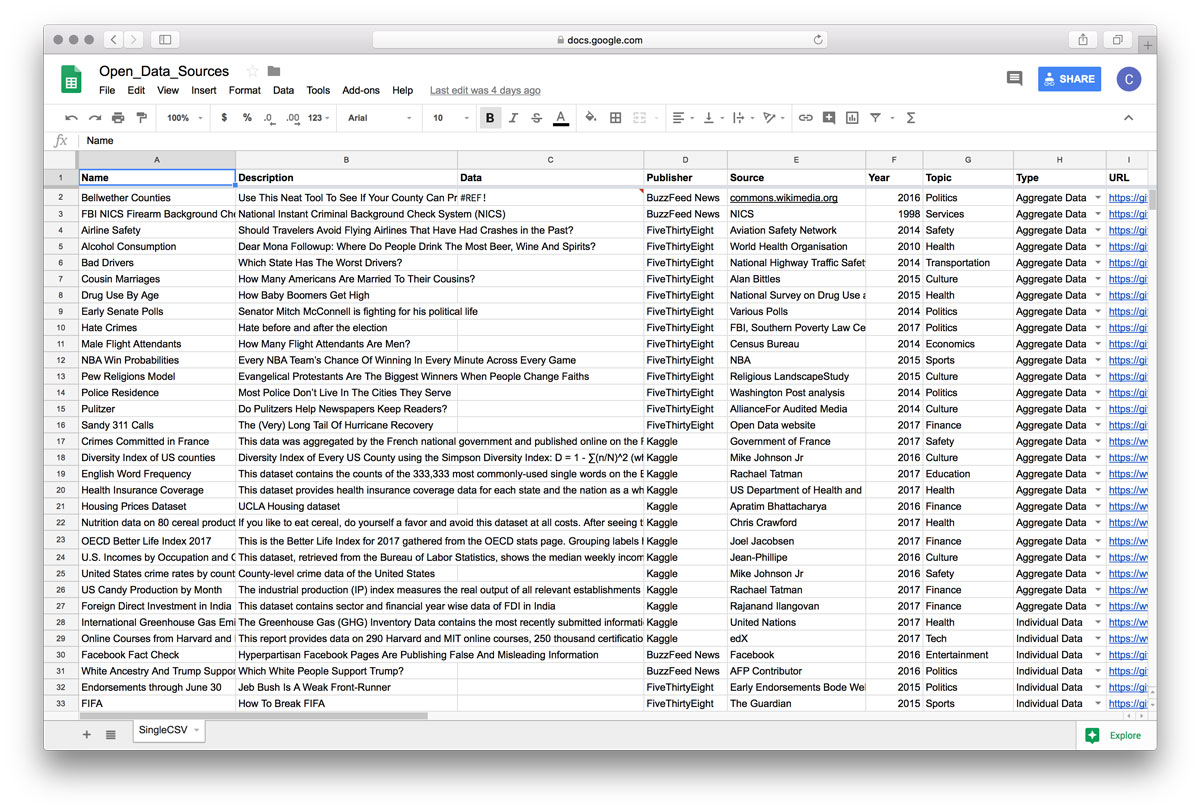Toggle bold formatting
This screenshot has width=1200, height=812.
[490, 118]
